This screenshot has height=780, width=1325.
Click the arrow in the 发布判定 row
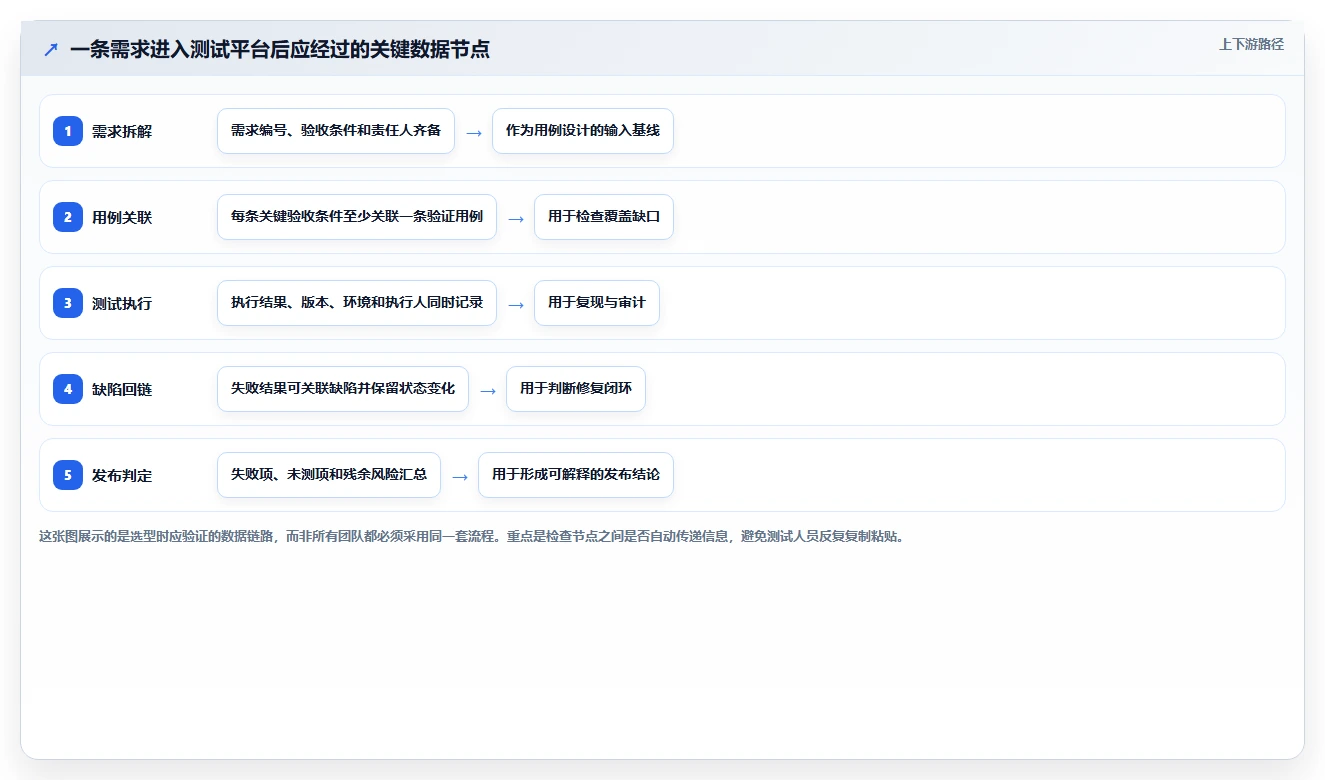coord(460,476)
